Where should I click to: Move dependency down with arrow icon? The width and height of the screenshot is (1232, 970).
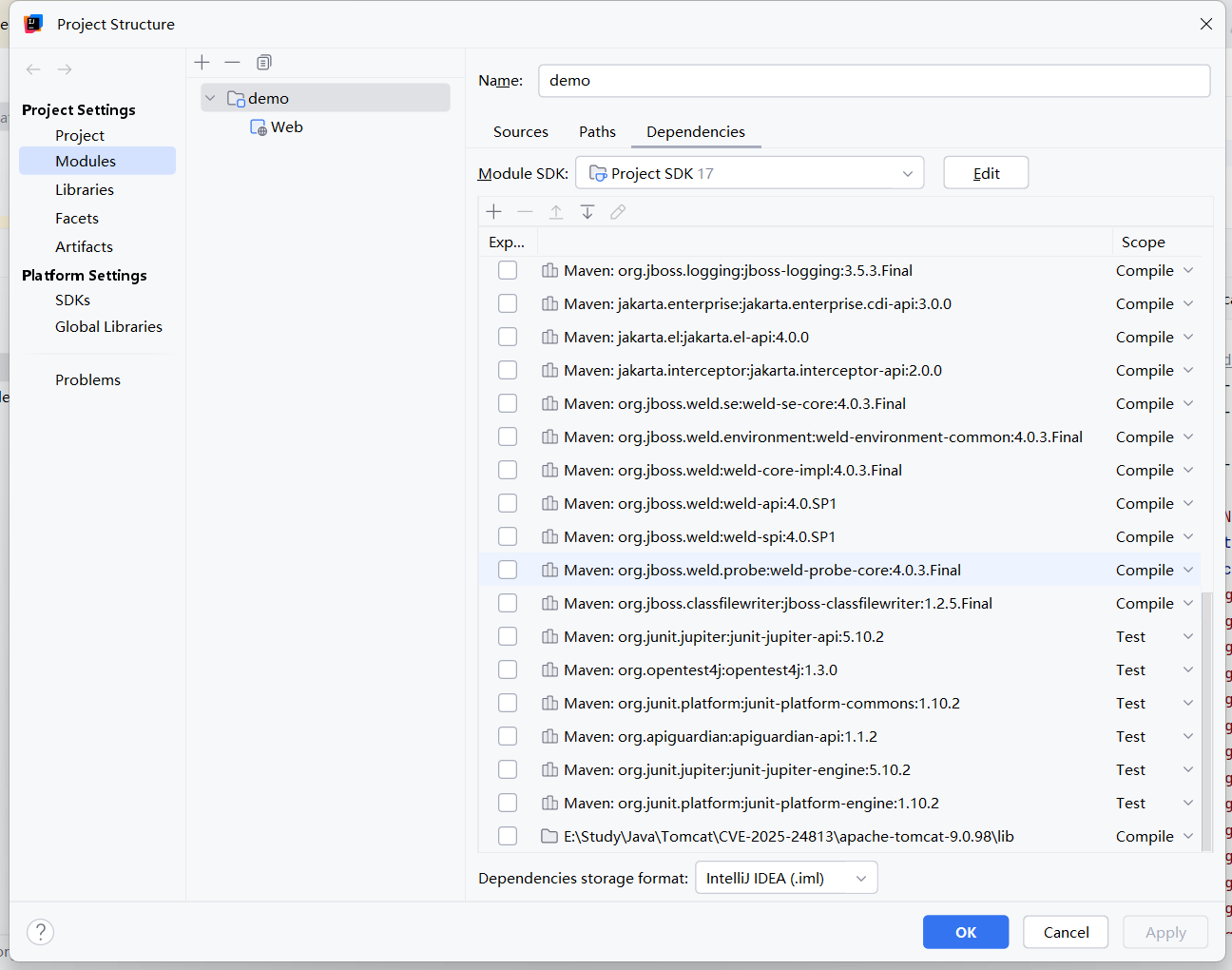(x=587, y=212)
